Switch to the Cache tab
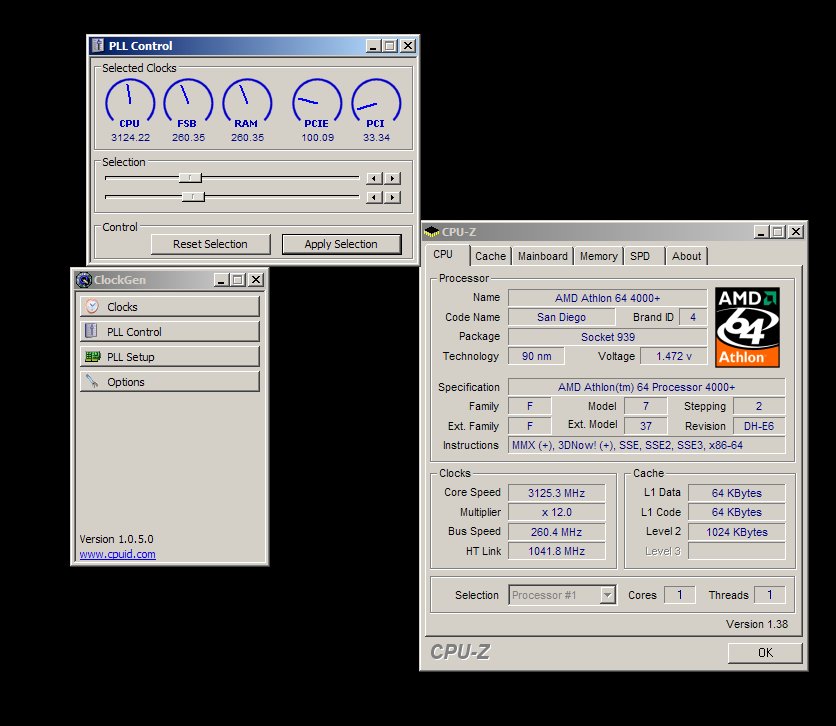Viewport: 836px width, 726px height. tap(491, 256)
